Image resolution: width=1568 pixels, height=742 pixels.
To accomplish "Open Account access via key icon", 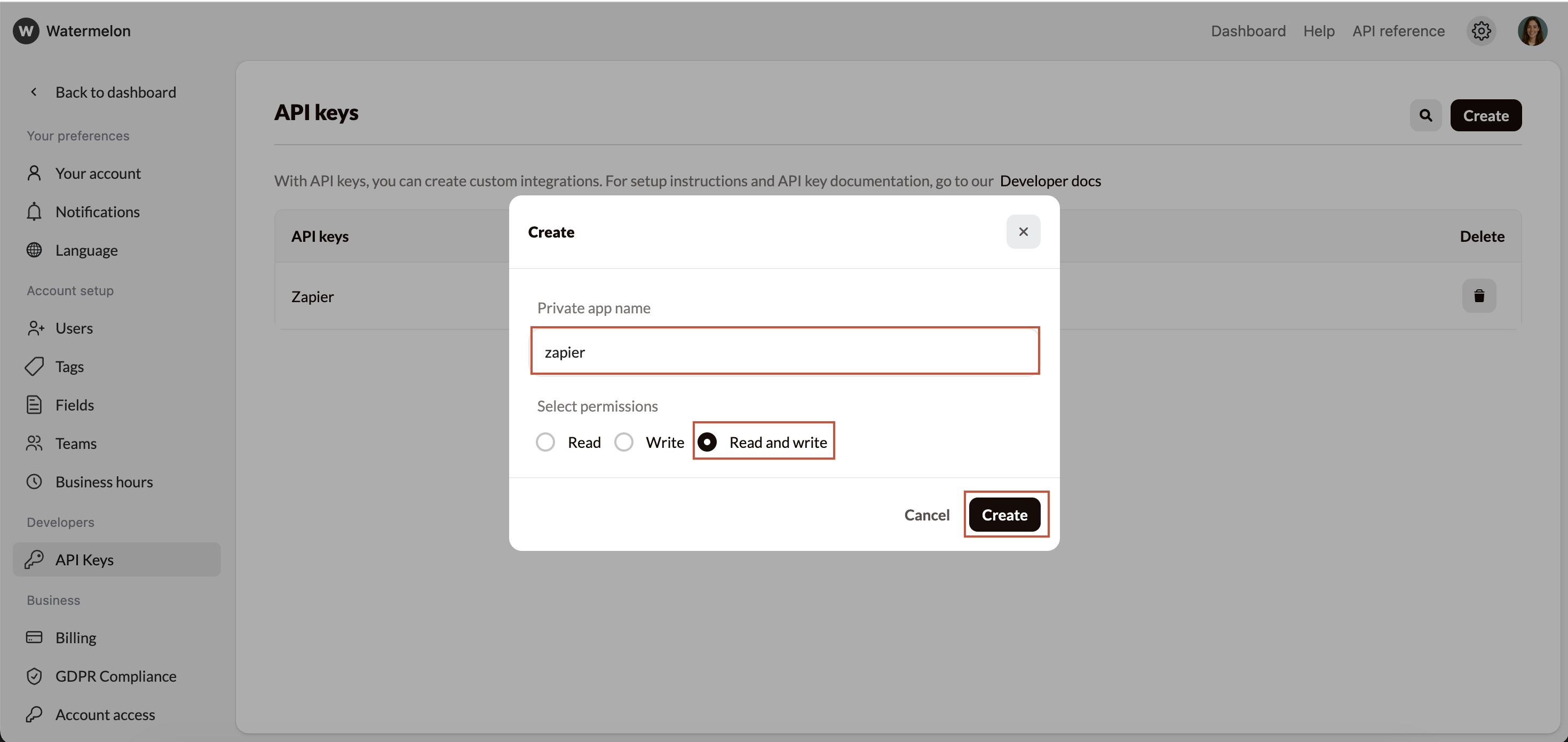I will click(x=35, y=715).
